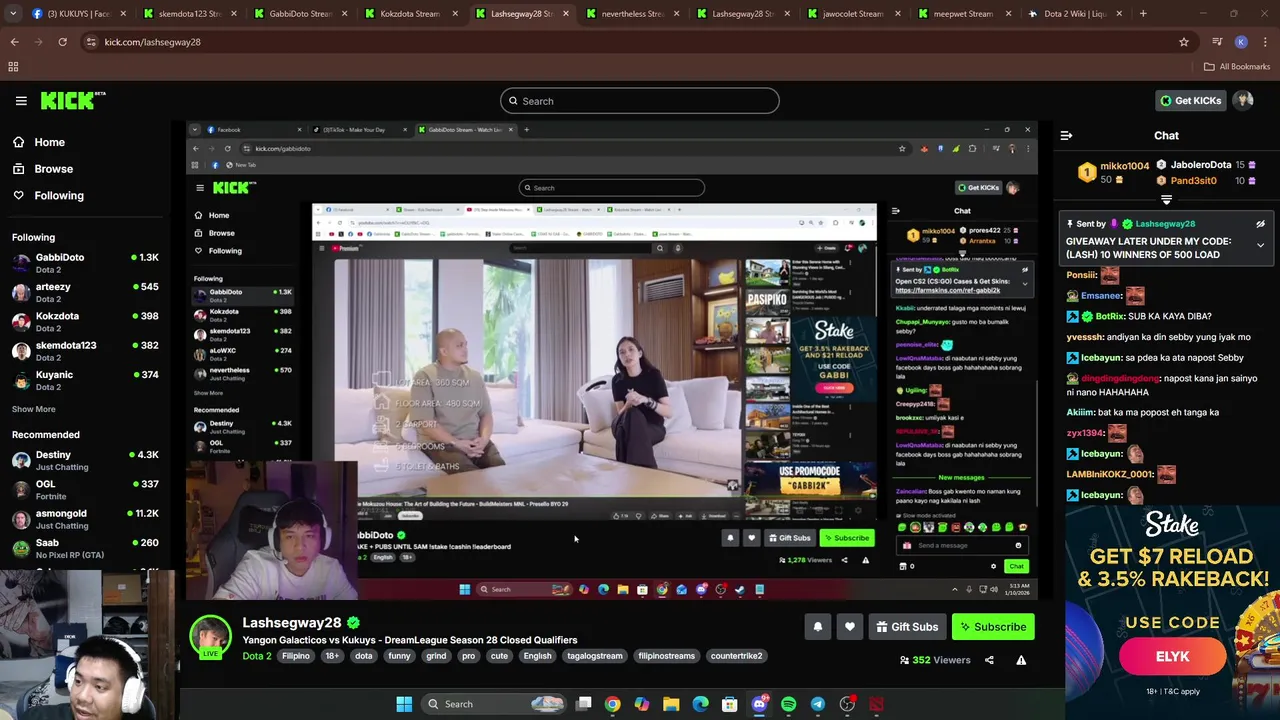Image resolution: width=1280 pixels, height=720 pixels.
Task: Open Kuyanic channel in Following
Action: 85,380
